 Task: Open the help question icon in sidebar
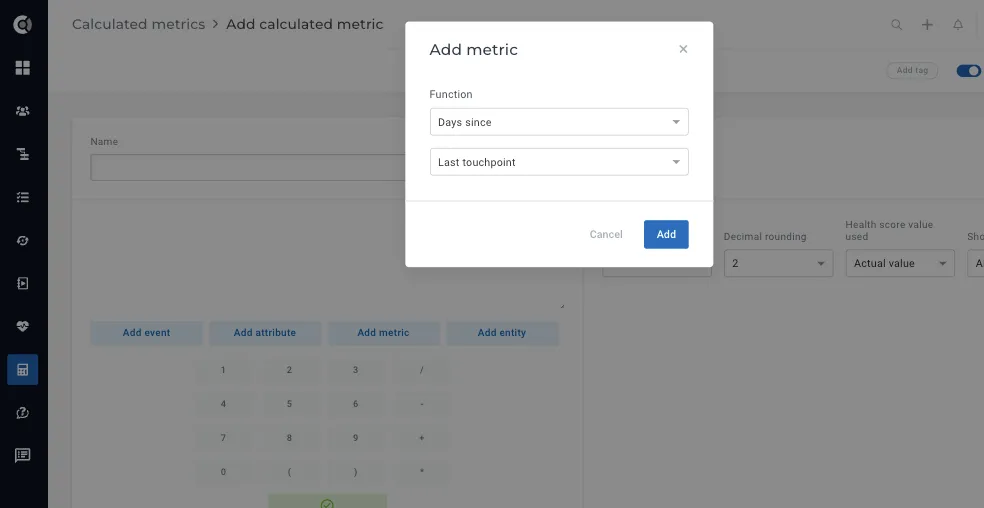click(23, 413)
